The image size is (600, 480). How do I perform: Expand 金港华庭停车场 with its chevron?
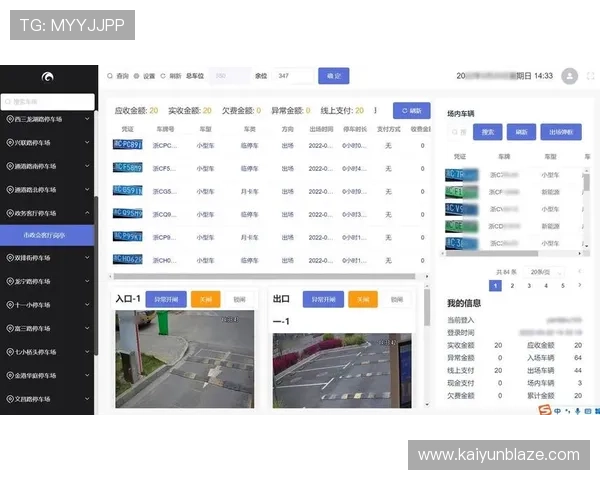[x=87, y=376]
